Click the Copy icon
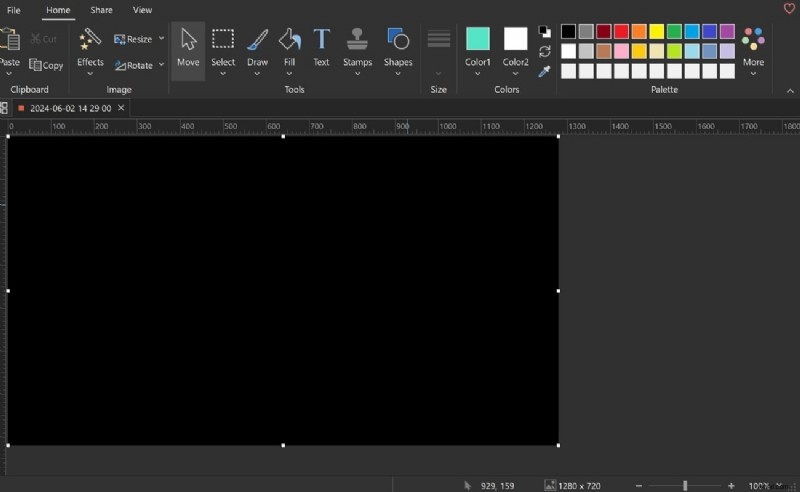The width and height of the screenshot is (800, 492). (46, 65)
